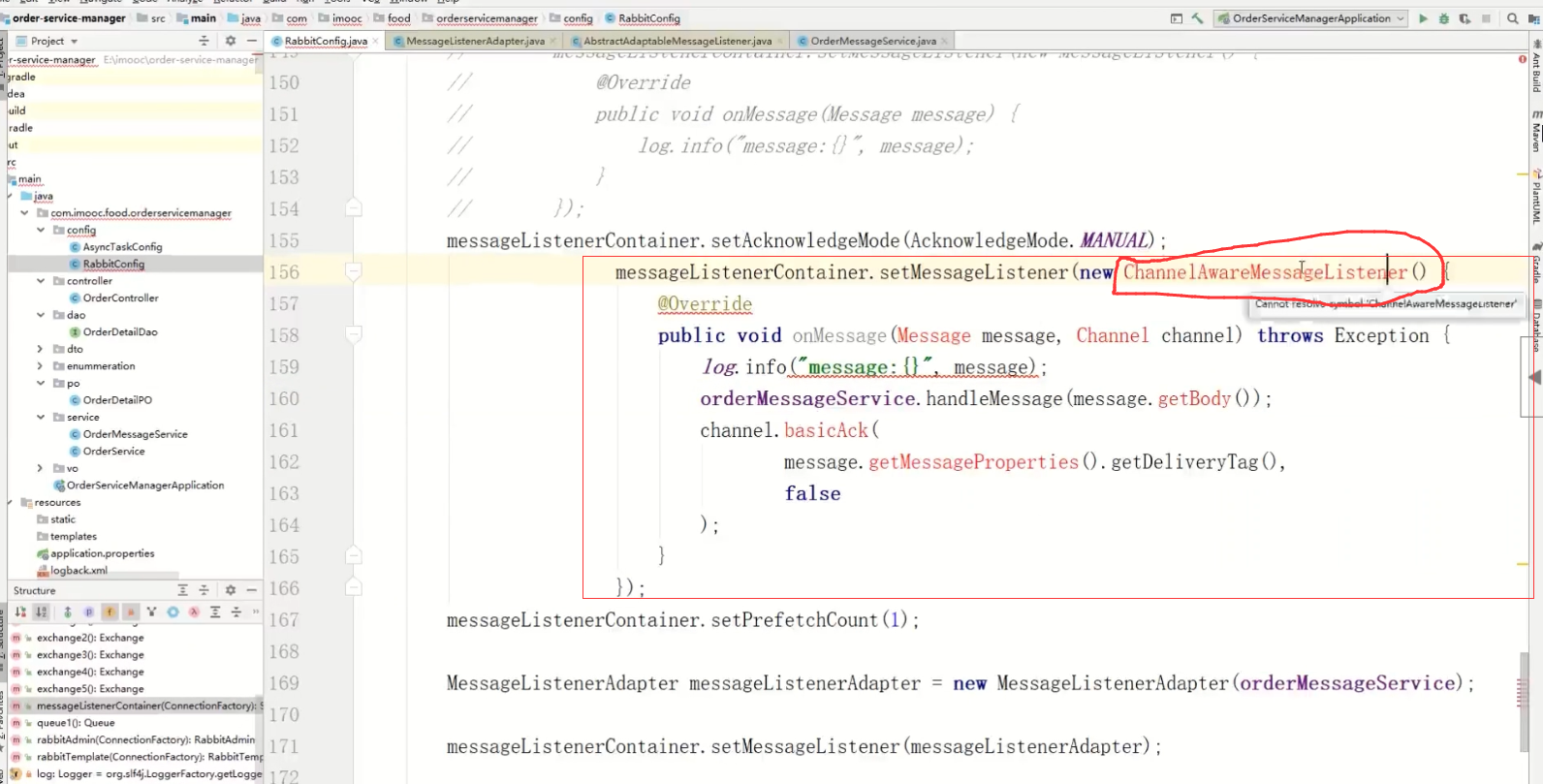Switch to the RabbitConfig.java editor tab
The image size is (1543, 784).
click(x=325, y=41)
